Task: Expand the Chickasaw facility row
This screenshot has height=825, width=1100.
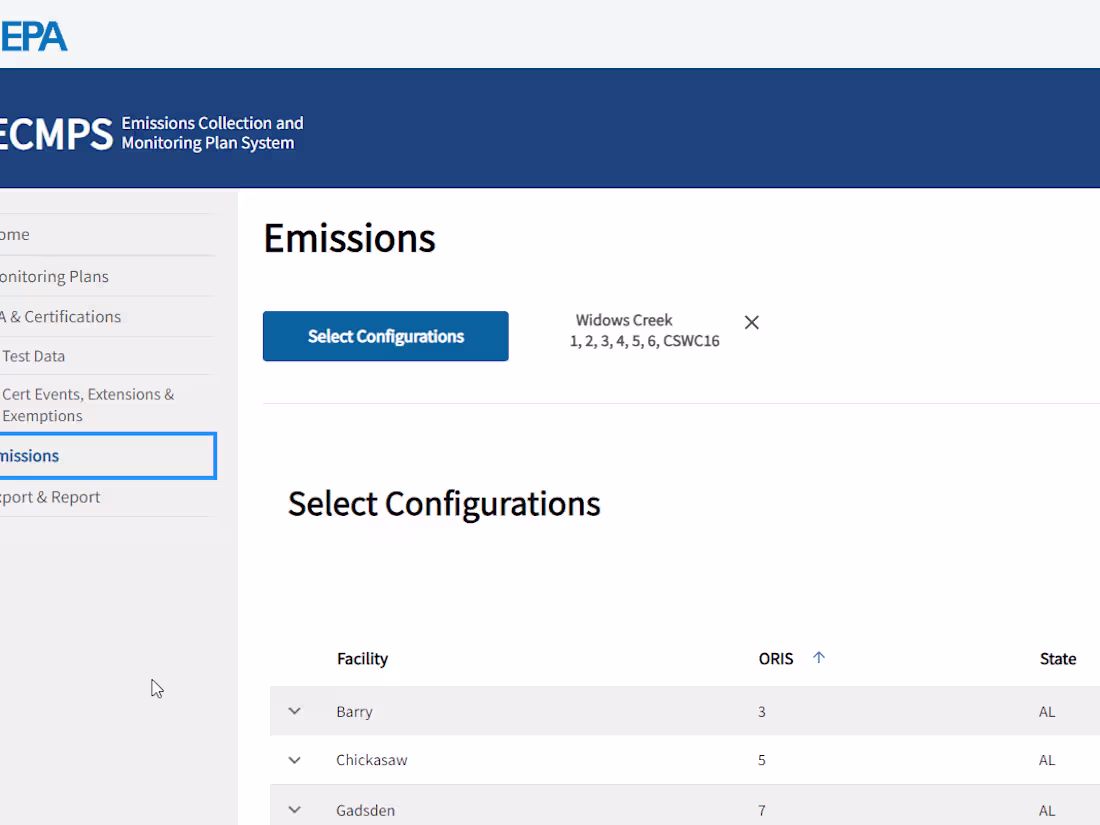Action: (294, 760)
